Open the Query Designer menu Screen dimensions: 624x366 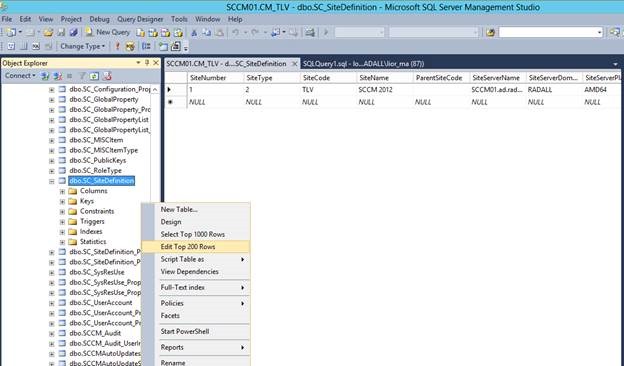[x=140, y=19]
